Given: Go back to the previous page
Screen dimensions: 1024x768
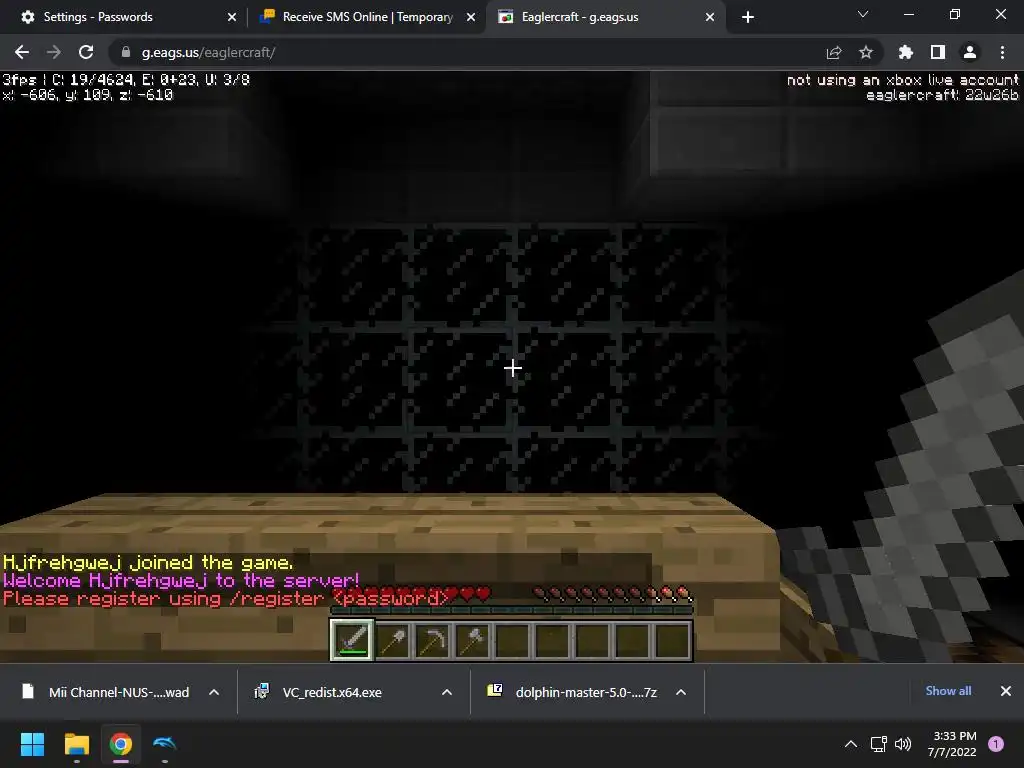Looking at the screenshot, I should click(22, 52).
